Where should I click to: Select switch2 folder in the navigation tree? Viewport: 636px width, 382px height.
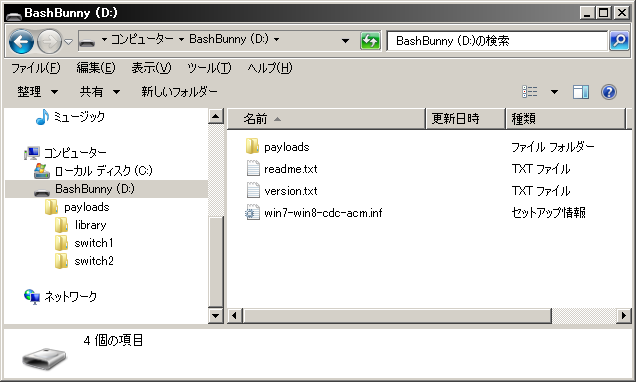coord(94,261)
